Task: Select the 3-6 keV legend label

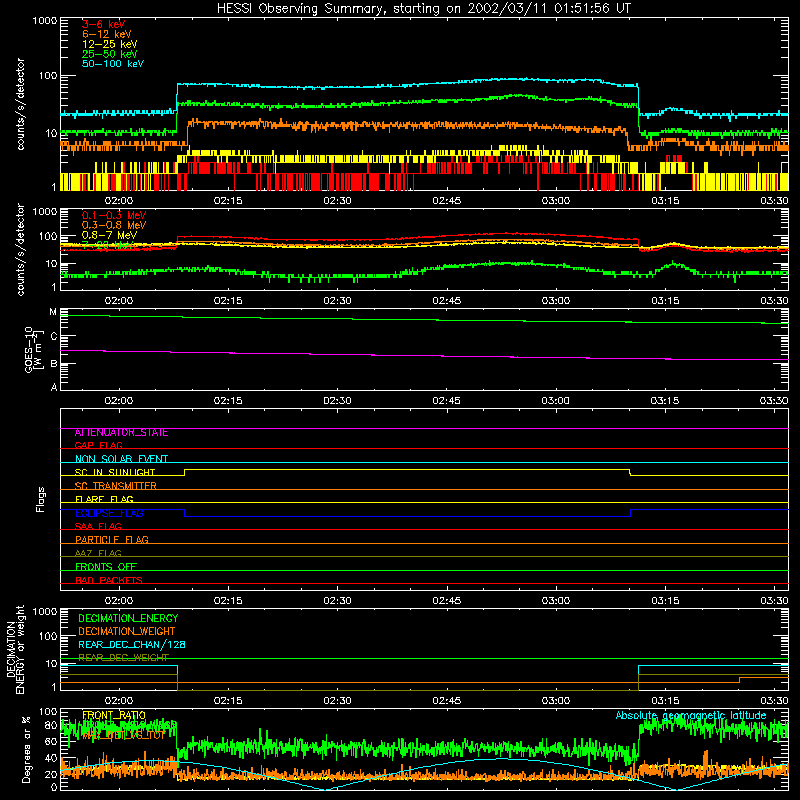Action: tap(103, 24)
